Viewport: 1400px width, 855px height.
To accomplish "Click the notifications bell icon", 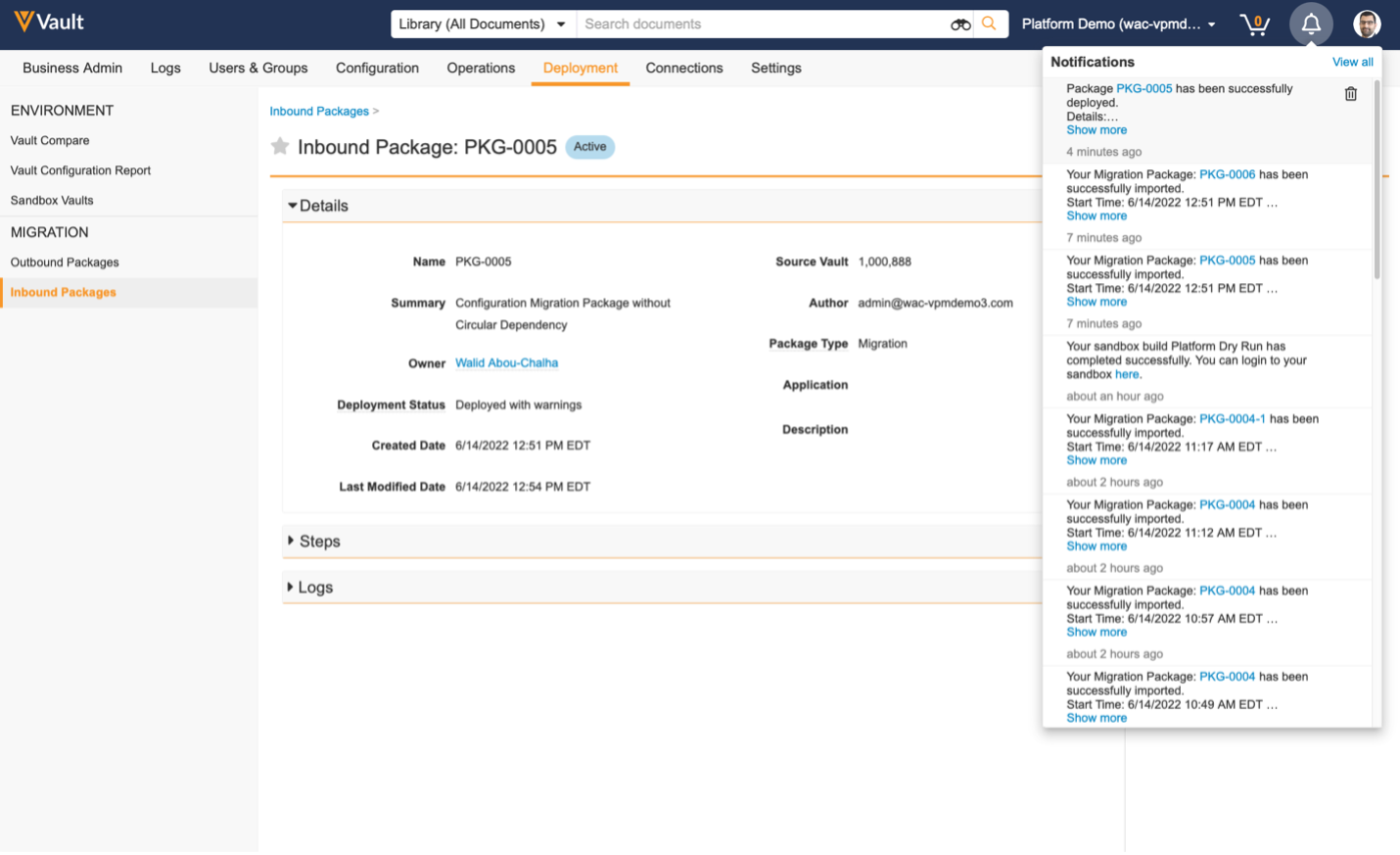I will (x=1310, y=24).
